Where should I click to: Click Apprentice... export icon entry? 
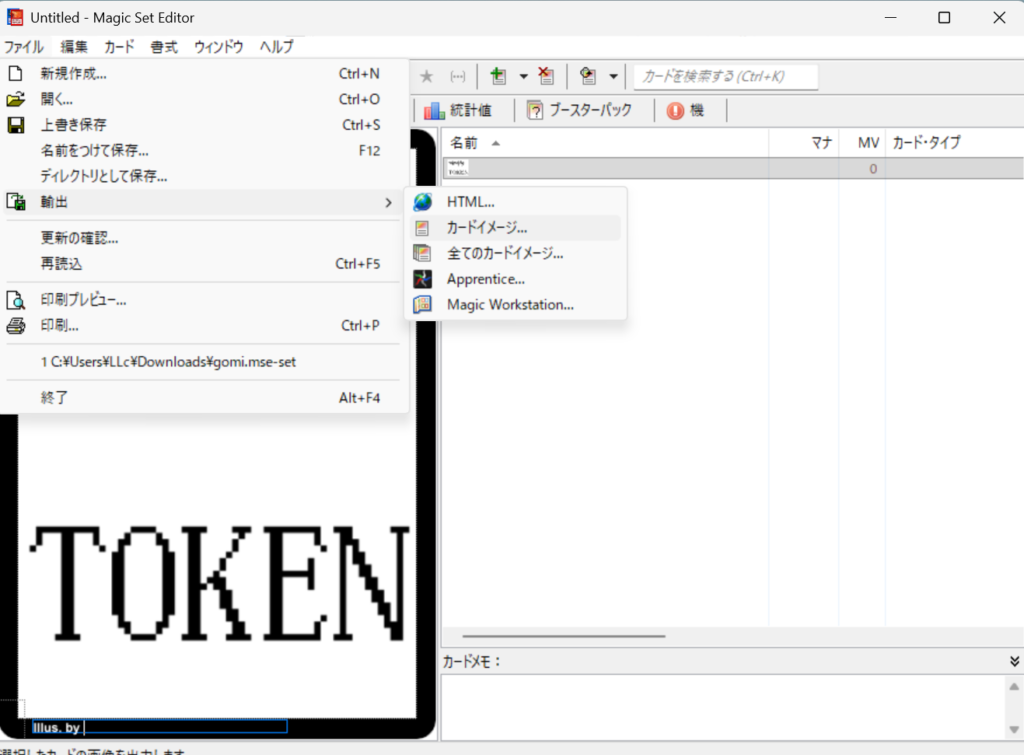pos(485,279)
